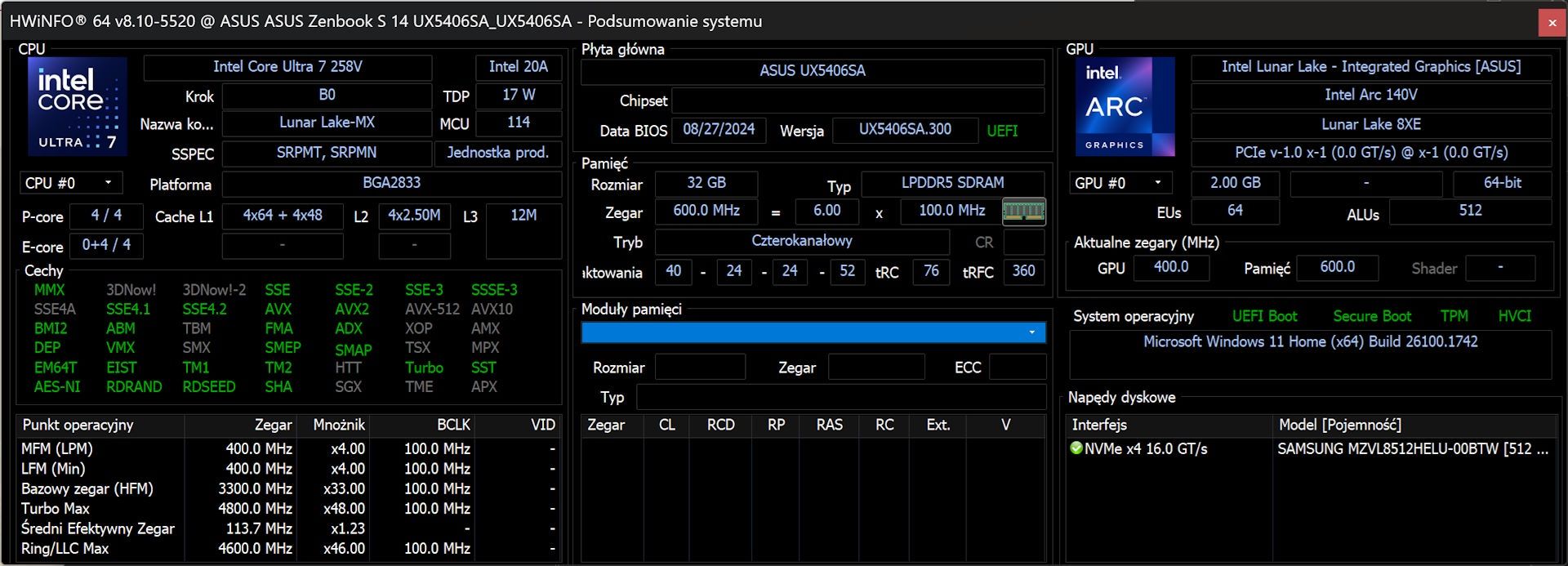Click the Intel Arc 140V field

tap(1371, 96)
